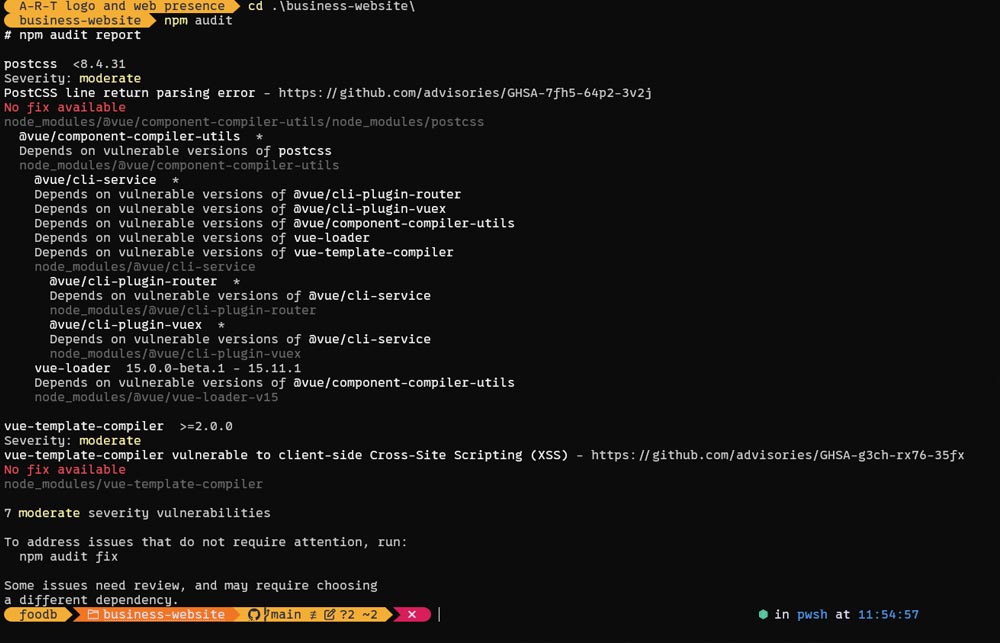The image size is (1000, 643).
Task: Click the 'npm audit' command at top
Action: [x=198, y=20]
